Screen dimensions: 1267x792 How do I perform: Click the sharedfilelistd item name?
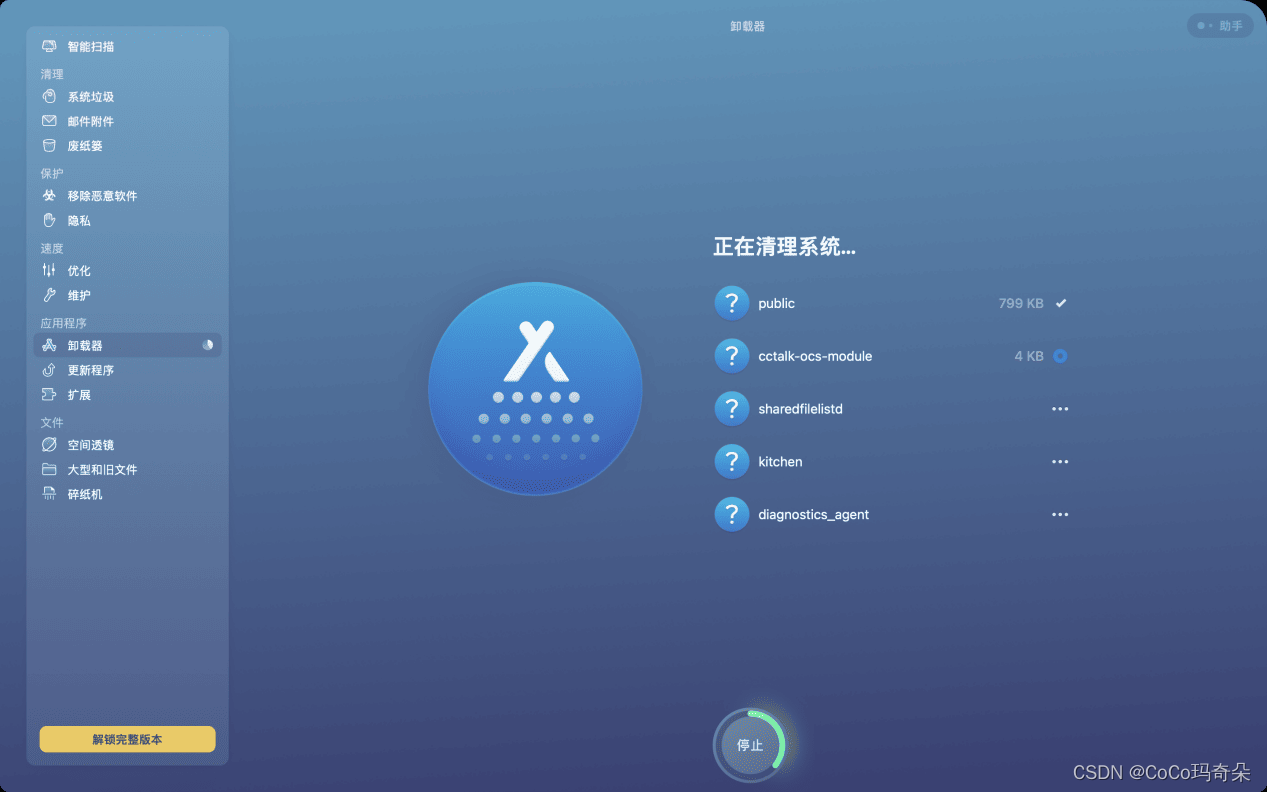click(801, 409)
